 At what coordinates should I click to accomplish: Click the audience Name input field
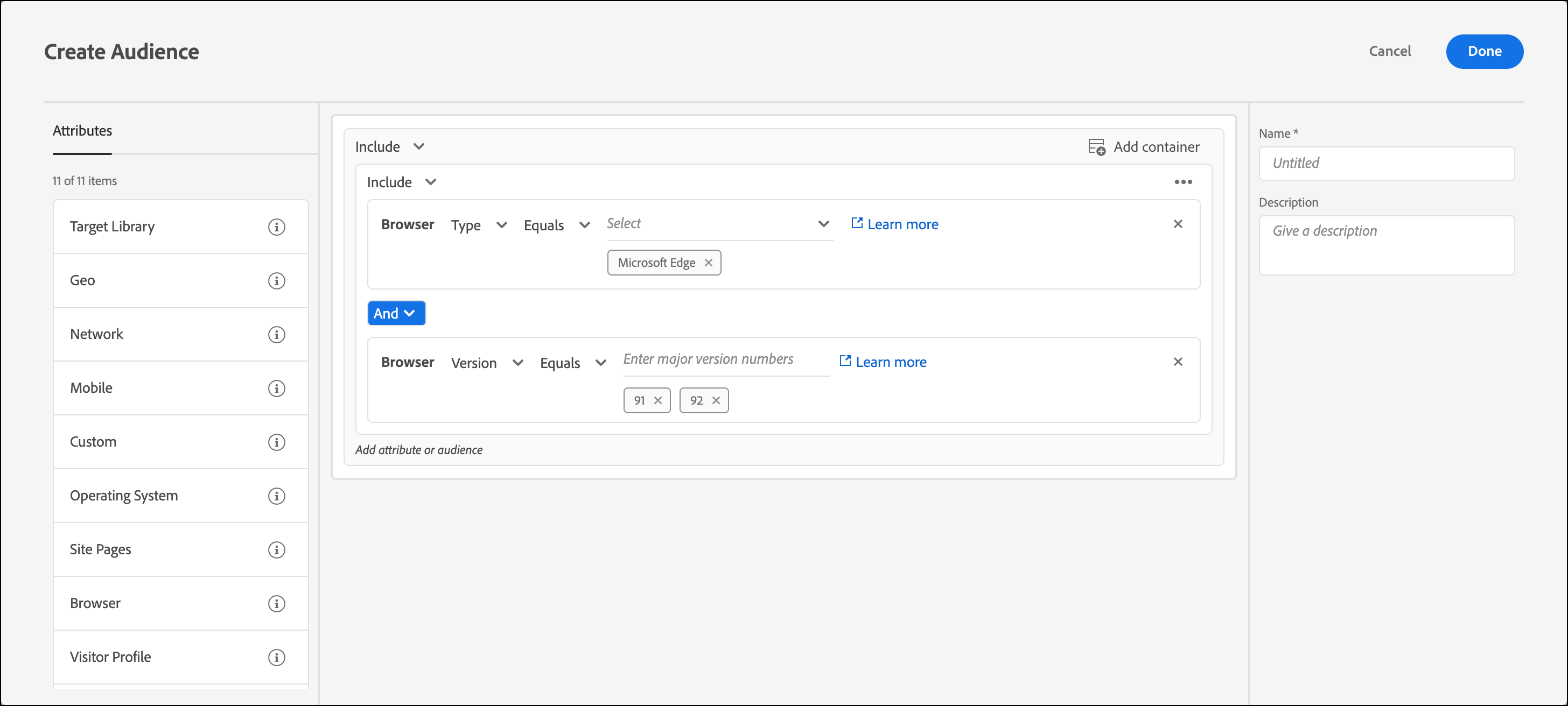1386,163
